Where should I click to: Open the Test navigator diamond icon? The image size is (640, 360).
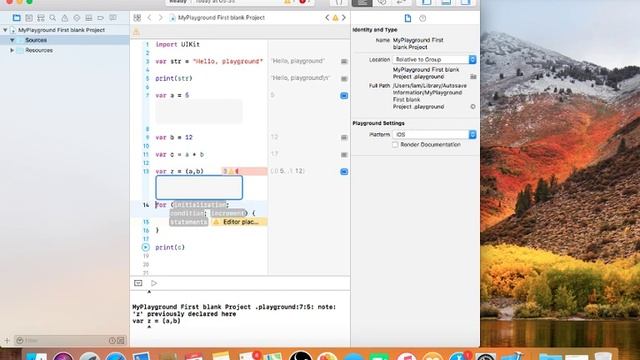77,18
